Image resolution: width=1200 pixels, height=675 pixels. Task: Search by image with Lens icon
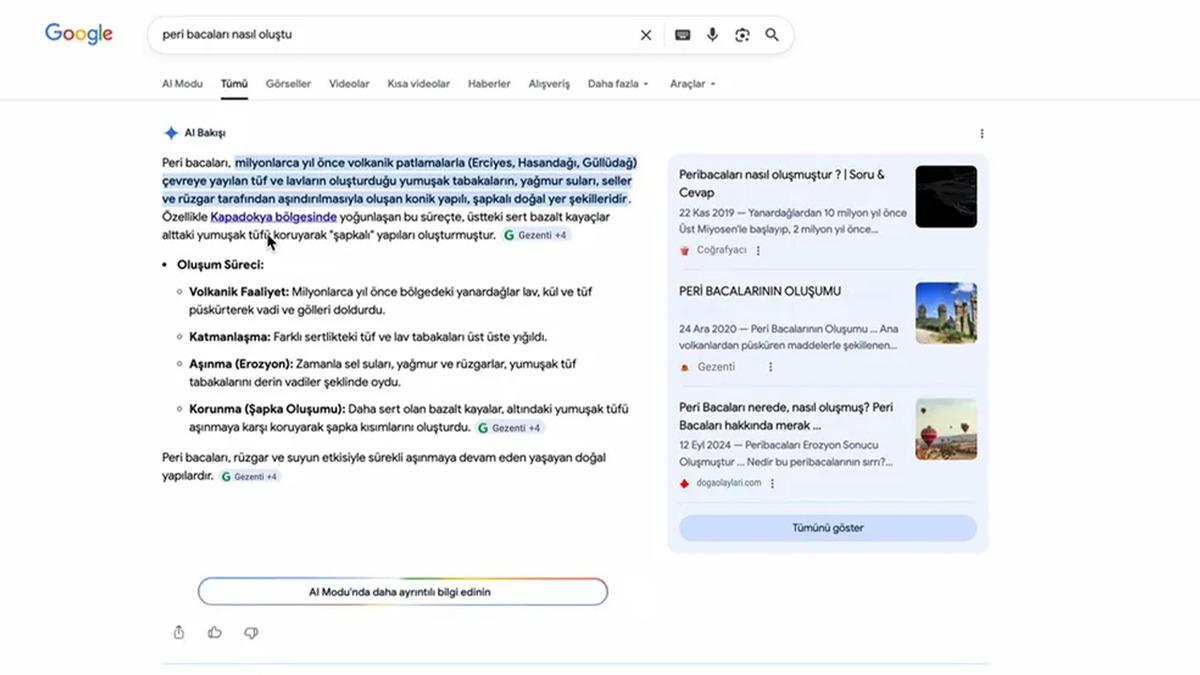742,35
